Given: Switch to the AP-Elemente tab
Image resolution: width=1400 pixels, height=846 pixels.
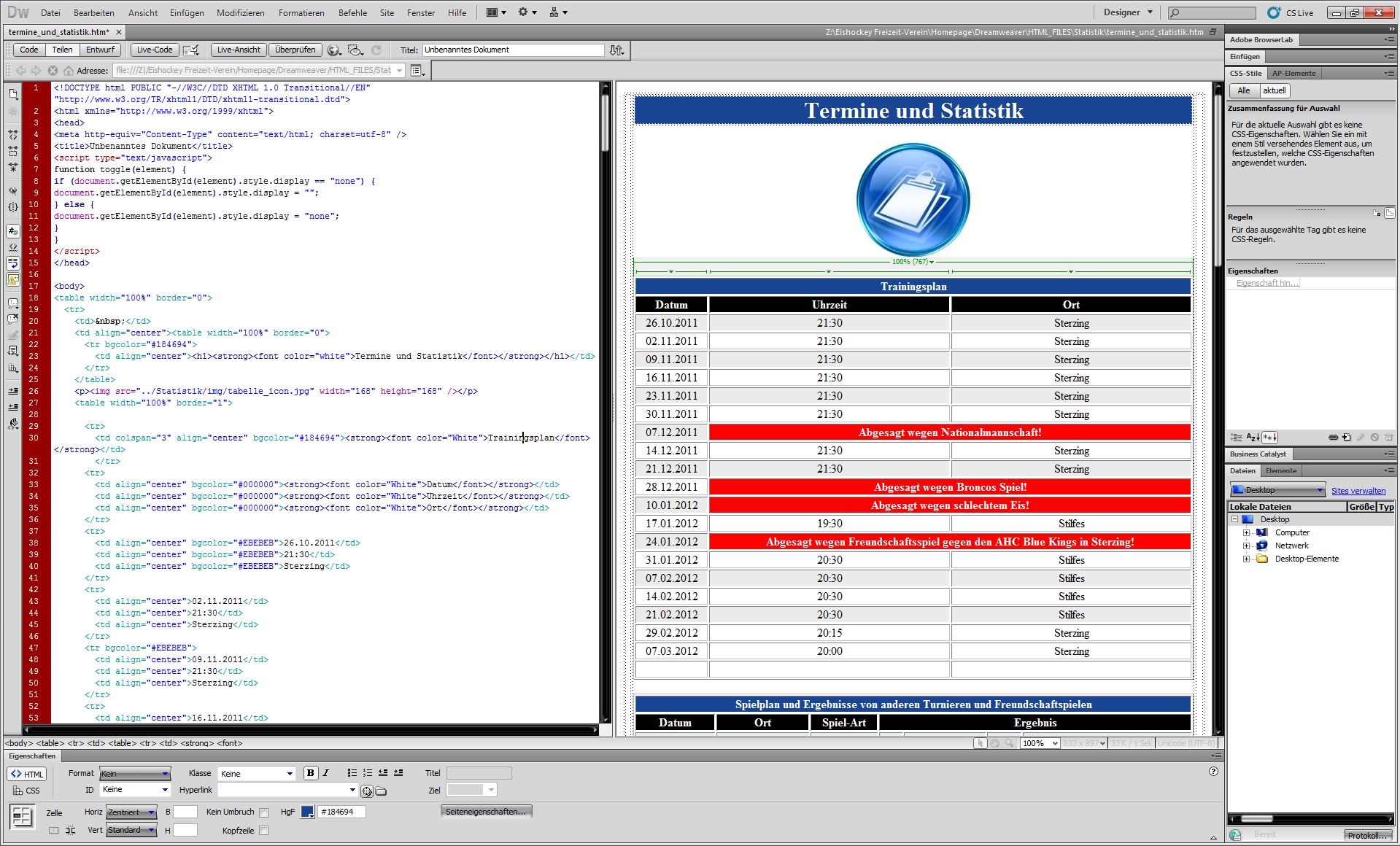Looking at the screenshot, I should pos(1294,74).
